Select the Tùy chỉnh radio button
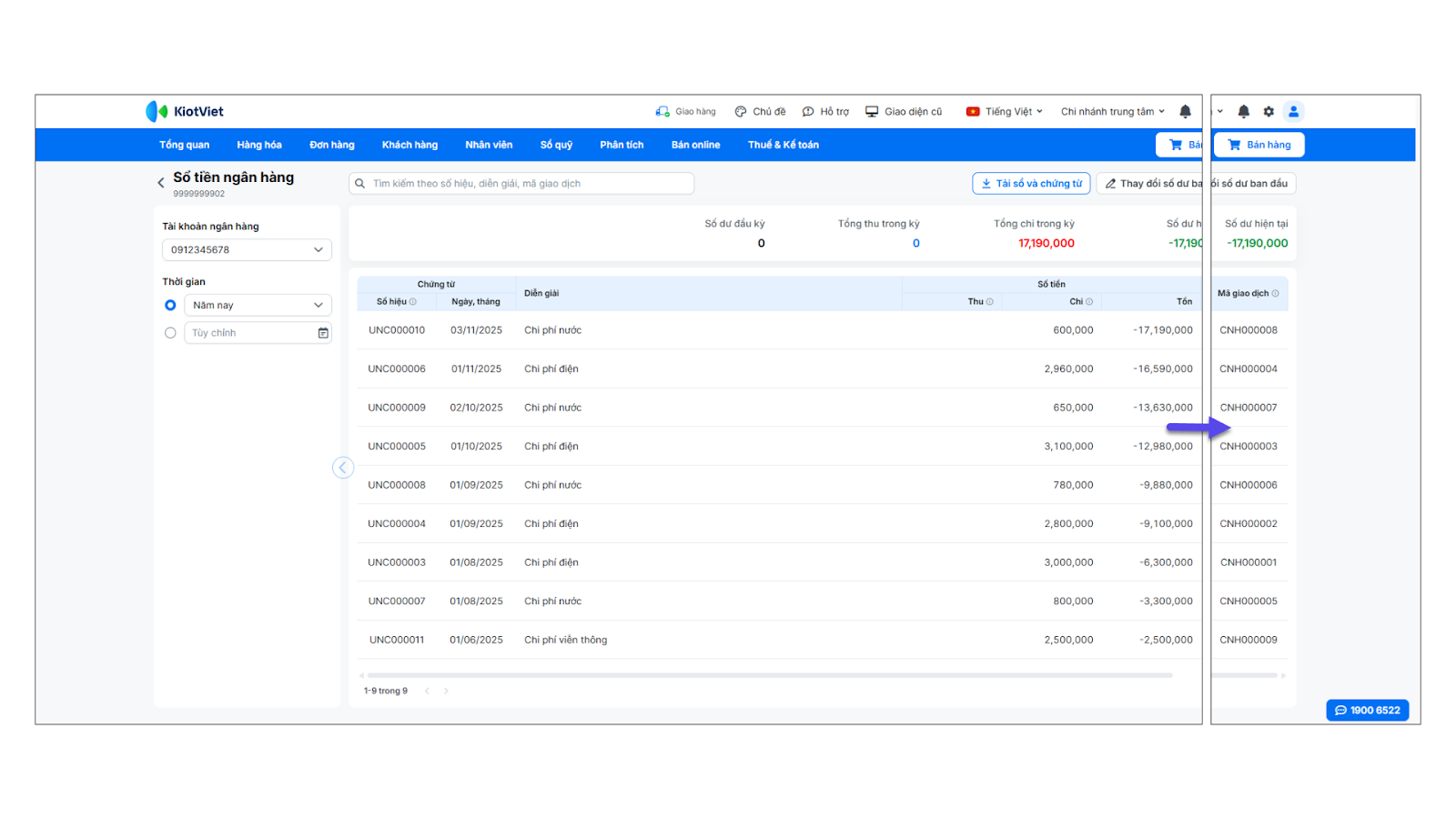Viewport: 1456px width, 819px height. [170, 333]
